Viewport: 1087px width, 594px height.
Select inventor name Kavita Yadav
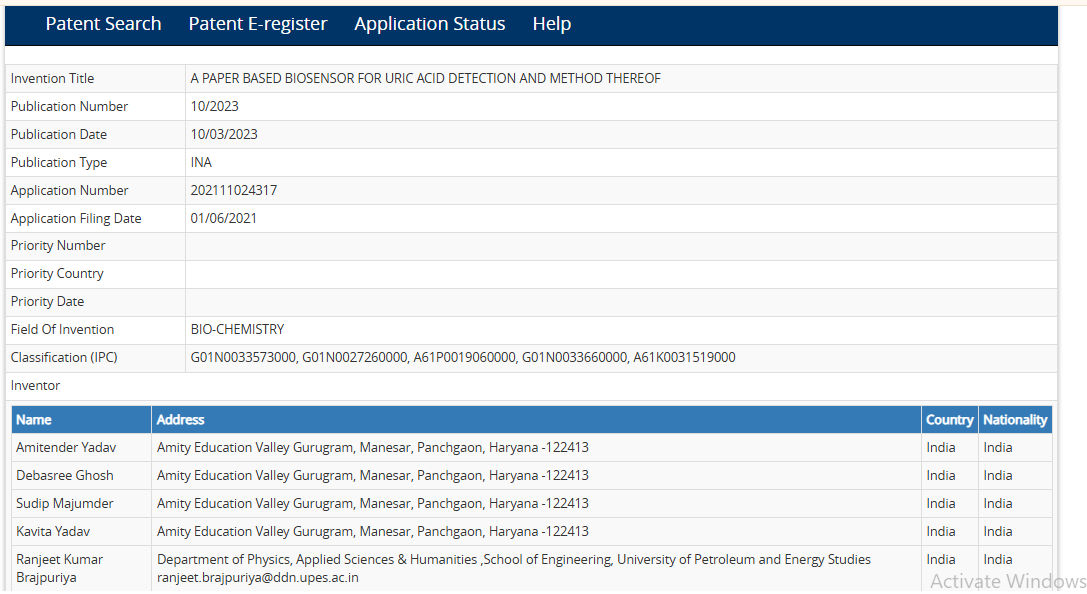(x=53, y=532)
